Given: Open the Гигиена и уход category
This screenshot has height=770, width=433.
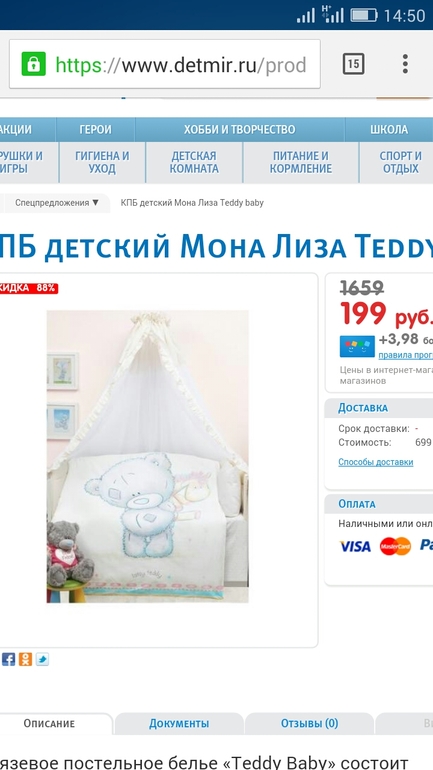Looking at the screenshot, I should click(102, 163).
